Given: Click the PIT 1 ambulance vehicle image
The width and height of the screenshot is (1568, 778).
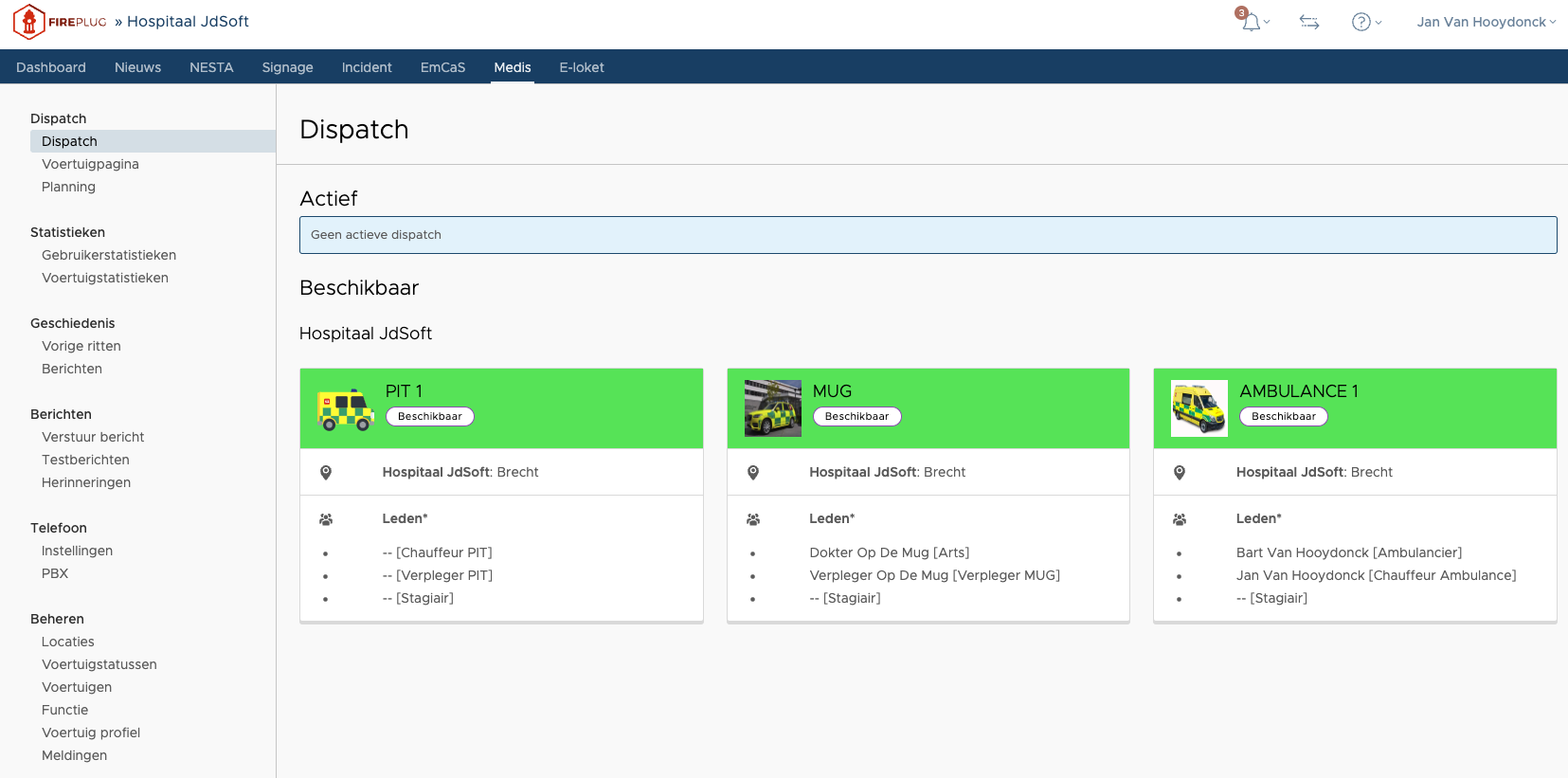Looking at the screenshot, I should (346, 409).
